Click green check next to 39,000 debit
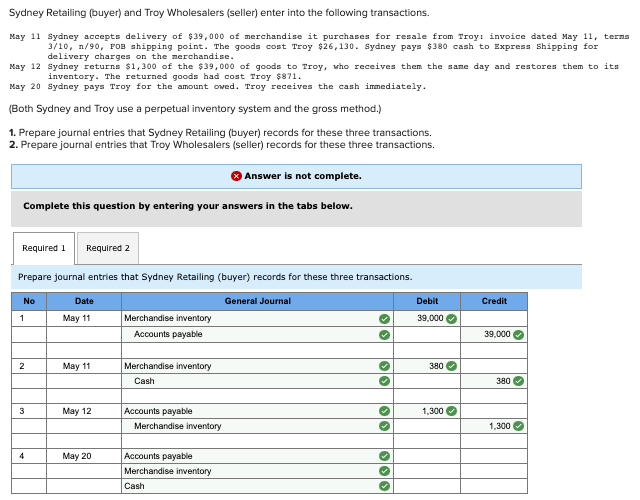The height and width of the screenshot is (500, 640). pyautogui.click(x=451, y=319)
